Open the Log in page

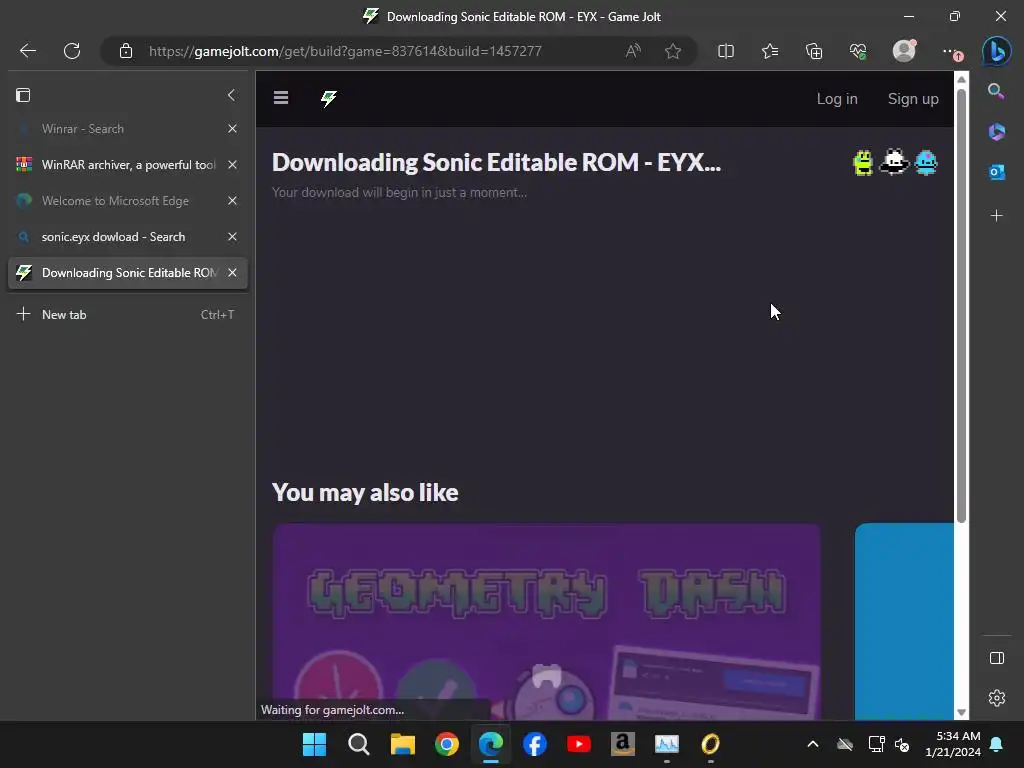click(837, 99)
